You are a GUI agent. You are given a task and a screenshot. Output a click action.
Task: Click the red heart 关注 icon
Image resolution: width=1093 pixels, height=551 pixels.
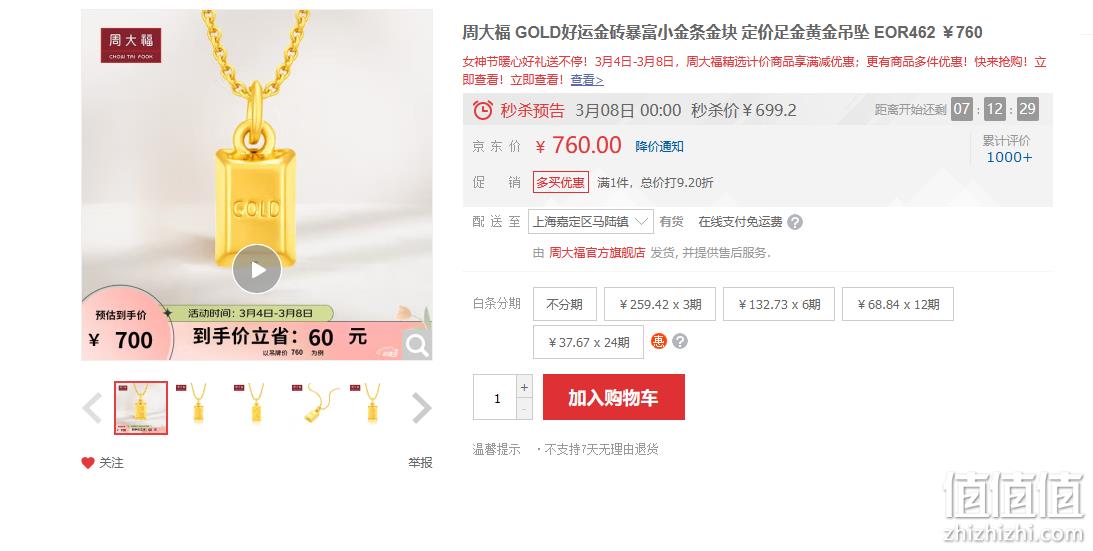(88, 463)
